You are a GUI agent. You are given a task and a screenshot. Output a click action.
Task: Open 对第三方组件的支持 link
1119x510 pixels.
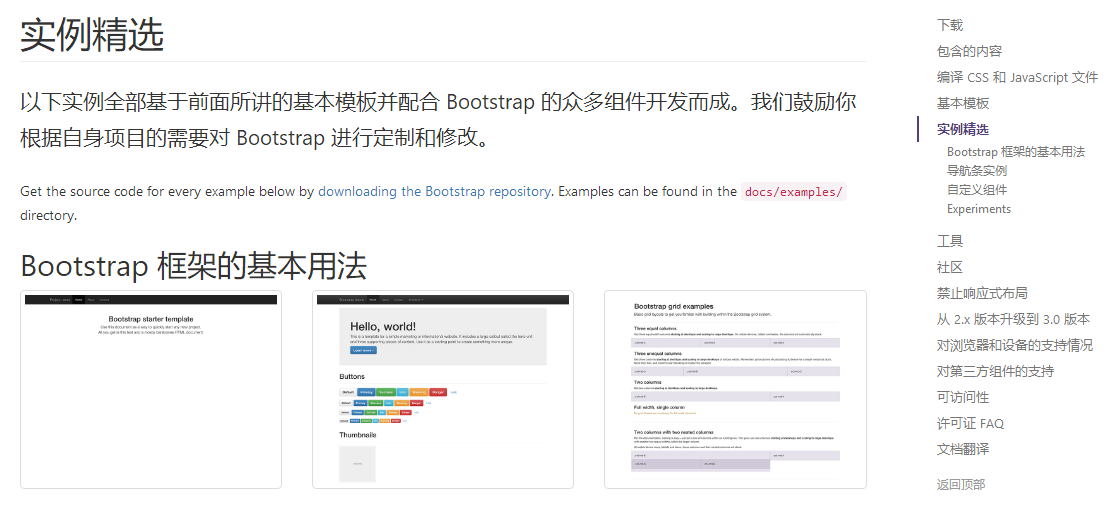pos(995,372)
